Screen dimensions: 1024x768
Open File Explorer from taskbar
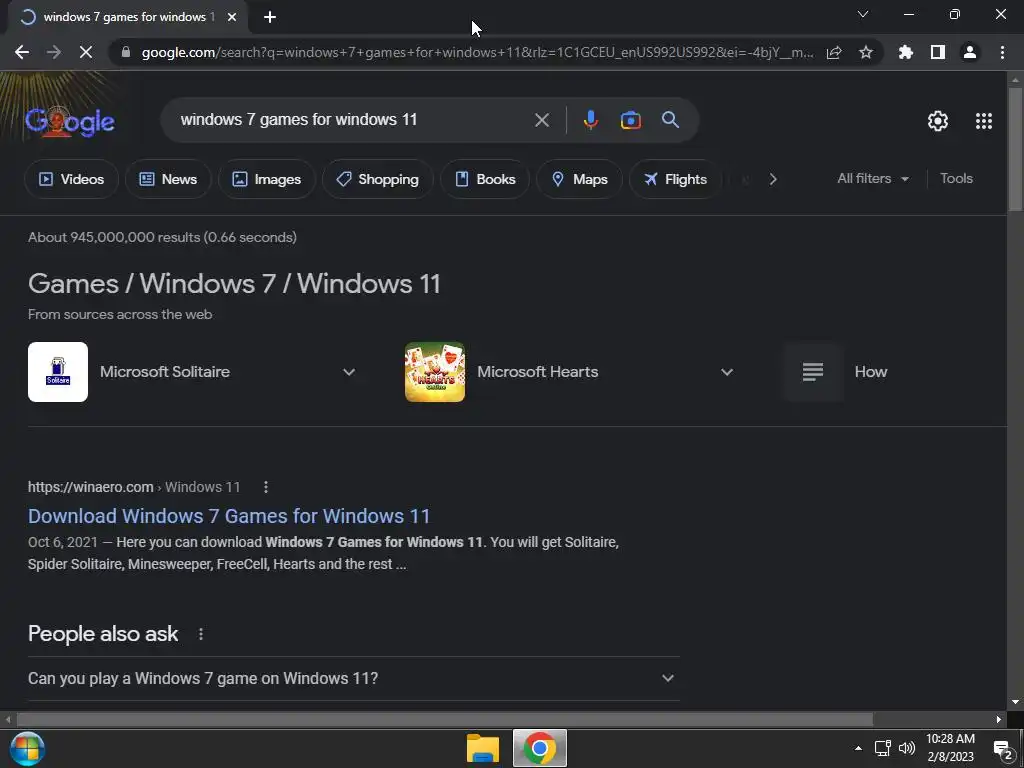[x=483, y=748]
